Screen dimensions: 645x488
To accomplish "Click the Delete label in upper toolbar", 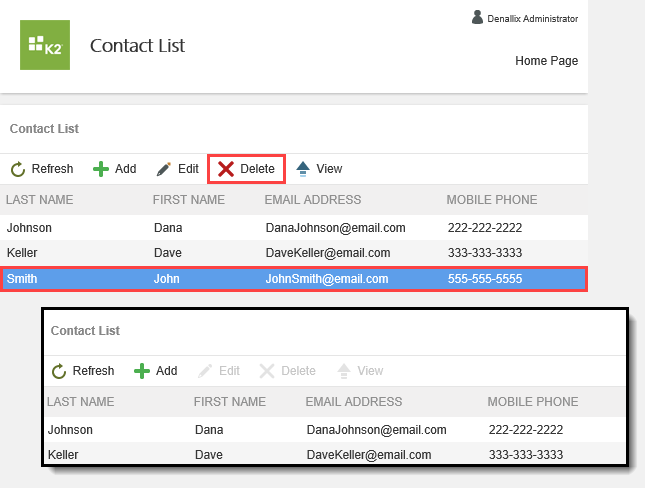I will tap(257, 169).
